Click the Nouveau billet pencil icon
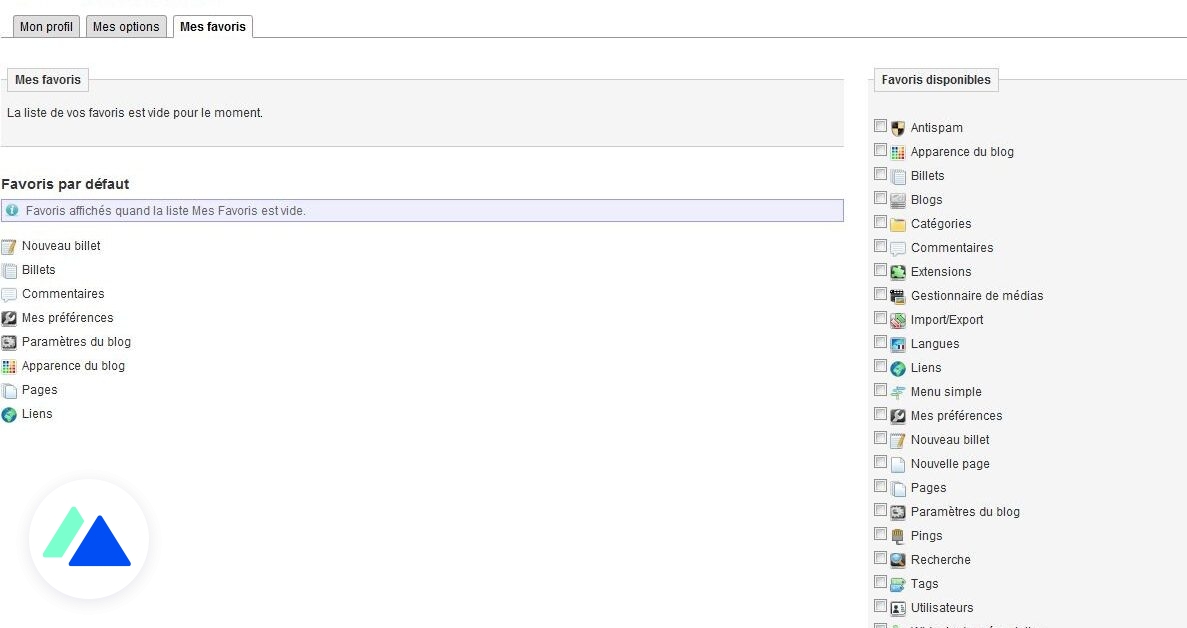The image size is (1187, 628). (898, 439)
